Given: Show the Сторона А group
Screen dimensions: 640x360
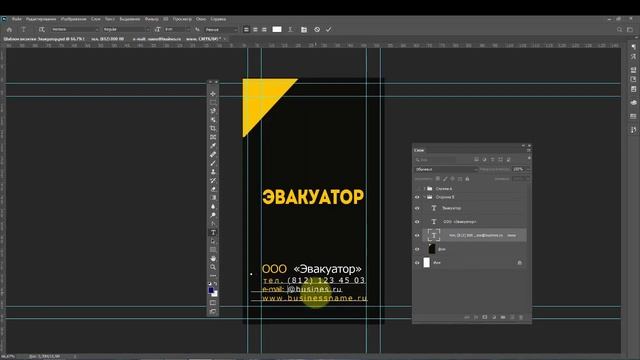Looking at the screenshot, I should [417, 189].
